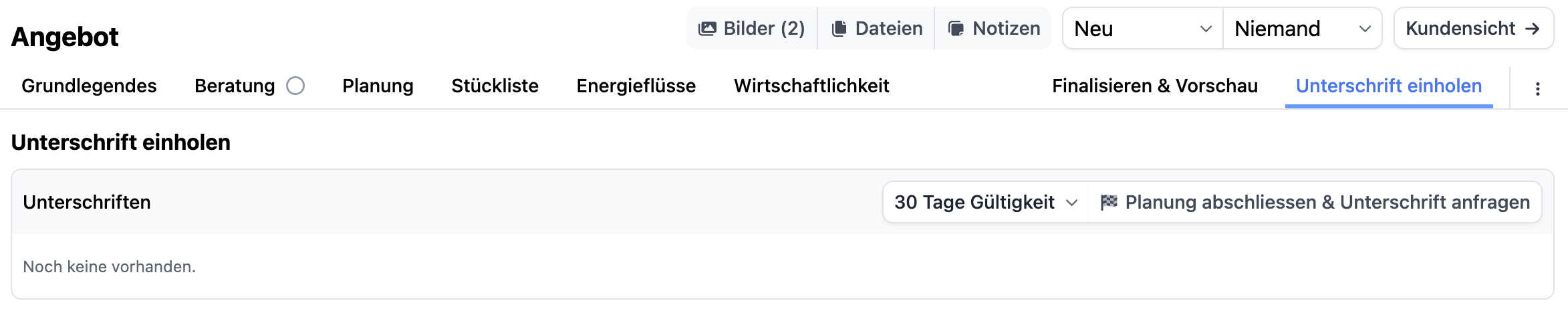Open the Finalisieren & Vorschau tab
This screenshot has height=313, width=1568.
pyautogui.click(x=1154, y=86)
